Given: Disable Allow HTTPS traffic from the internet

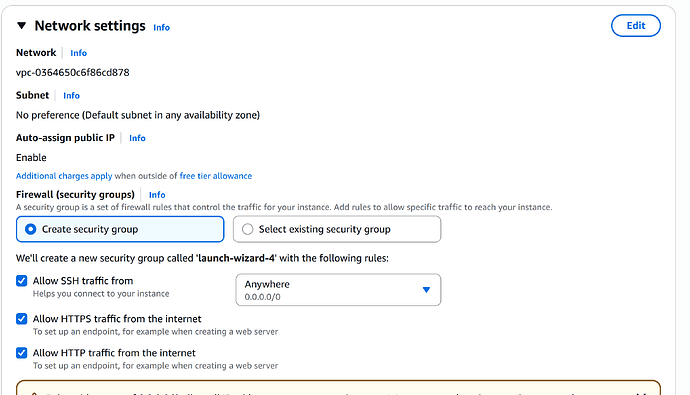Looking at the screenshot, I should click(x=22, y=318).
